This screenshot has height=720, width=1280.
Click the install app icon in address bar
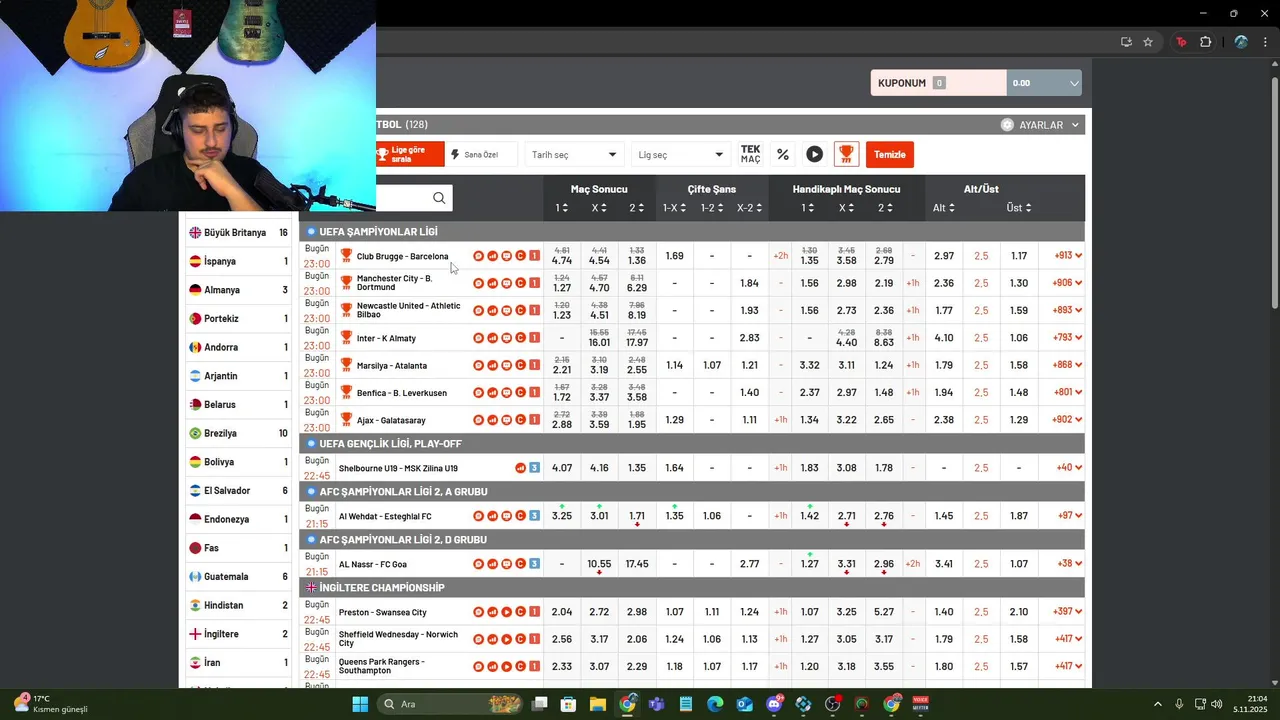click(x=1126, y=42)
